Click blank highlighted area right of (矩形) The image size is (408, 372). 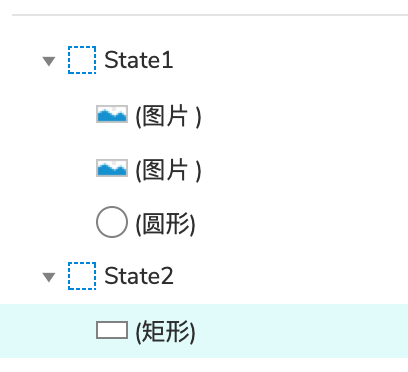[300, 331]
